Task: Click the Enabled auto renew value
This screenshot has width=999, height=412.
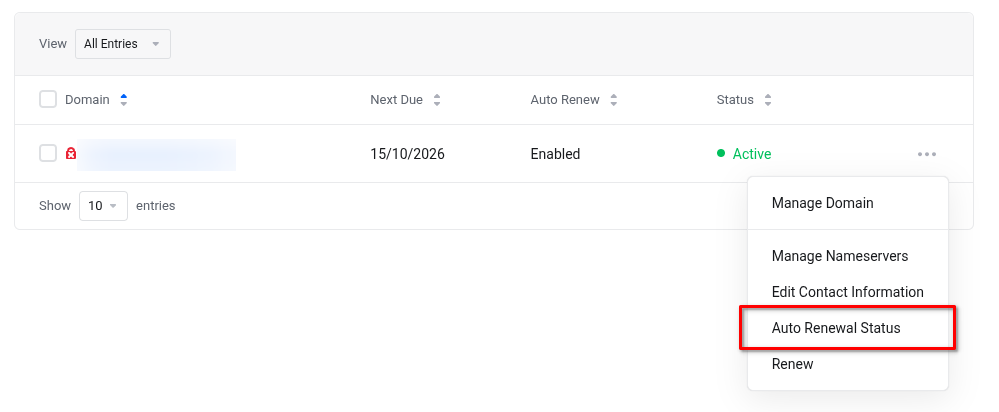Action: 555,154
